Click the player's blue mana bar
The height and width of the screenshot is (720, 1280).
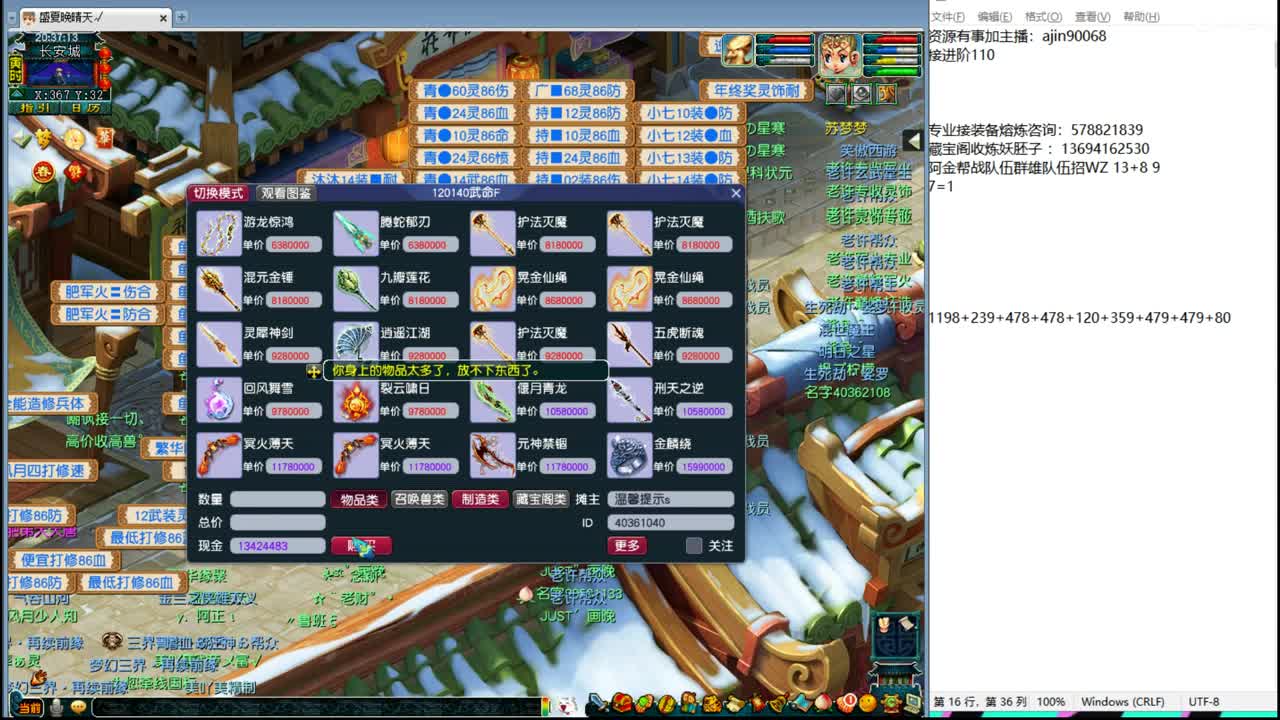[x=894, y=49]
